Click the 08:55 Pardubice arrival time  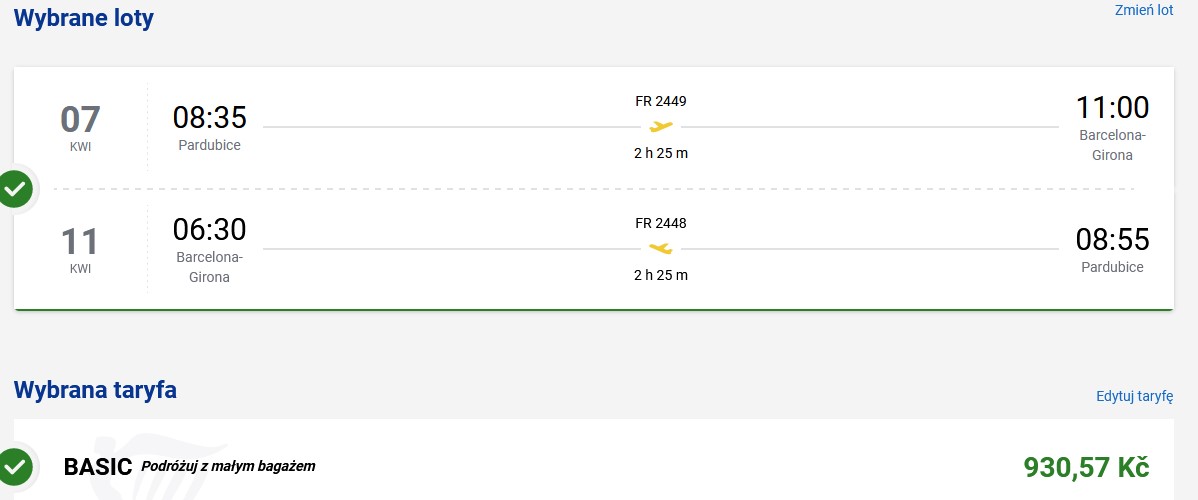tap(1112, 239)
